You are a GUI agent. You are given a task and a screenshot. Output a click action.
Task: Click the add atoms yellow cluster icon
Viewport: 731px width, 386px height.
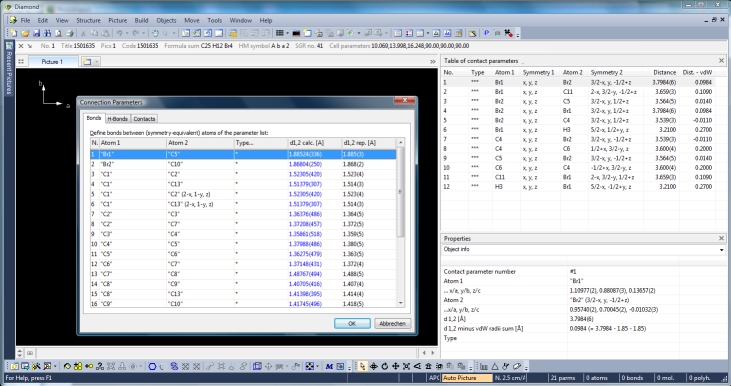point(77,366)
